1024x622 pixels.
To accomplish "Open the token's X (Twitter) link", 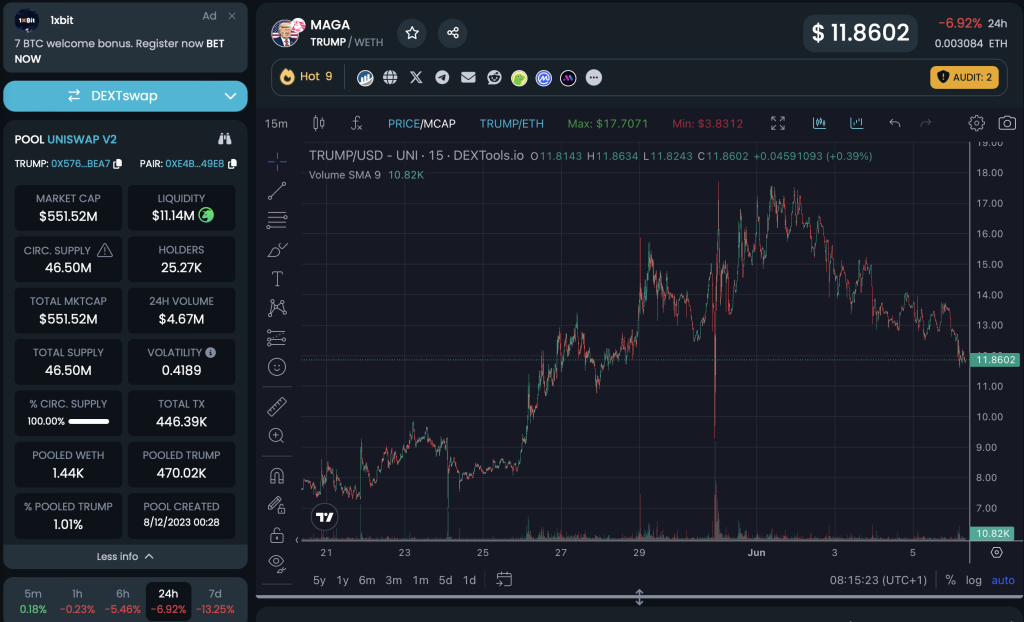I will pos(416,77).
